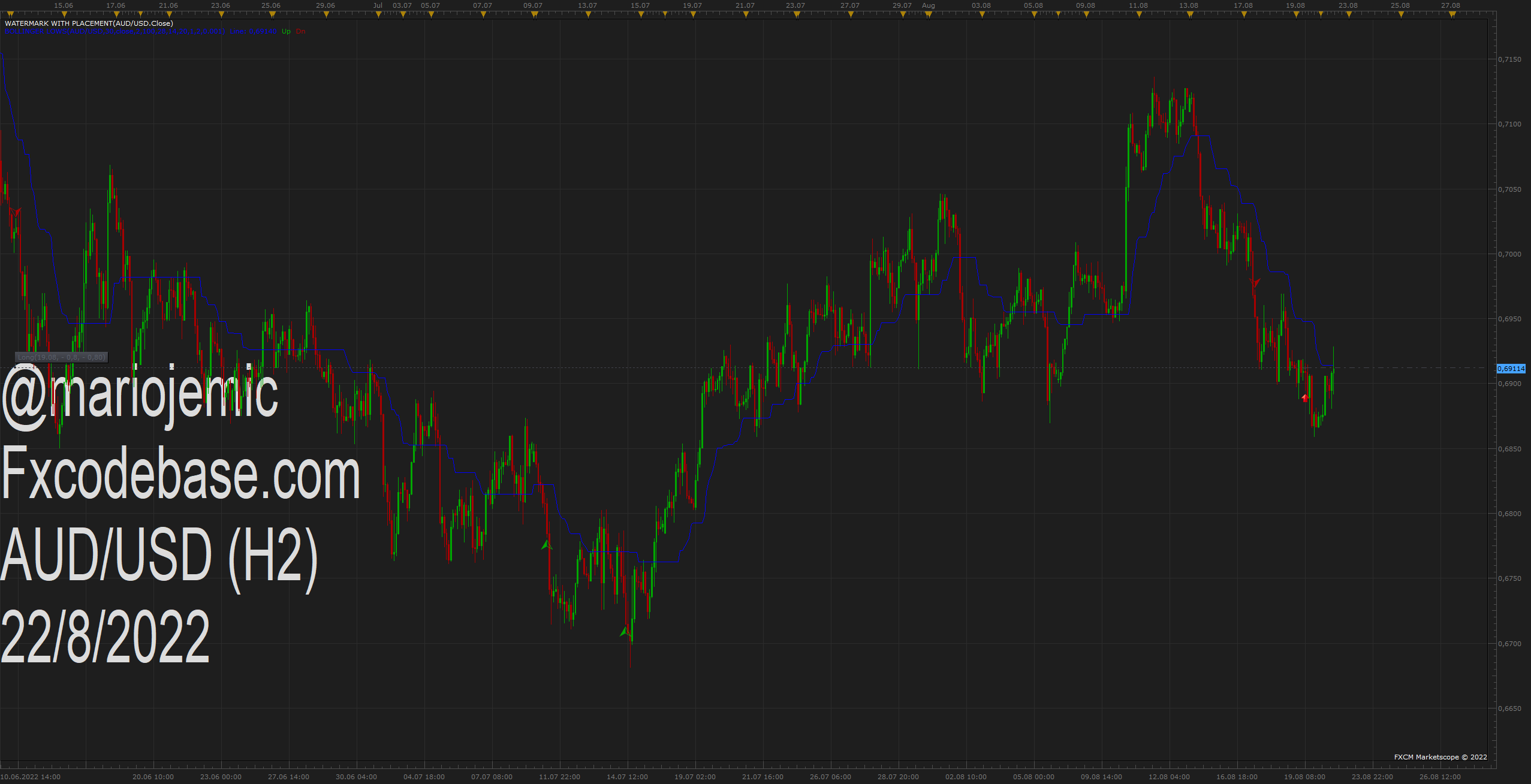
Task: Click the yellow marker under the 11.08 date
Action: point(1139,14)
